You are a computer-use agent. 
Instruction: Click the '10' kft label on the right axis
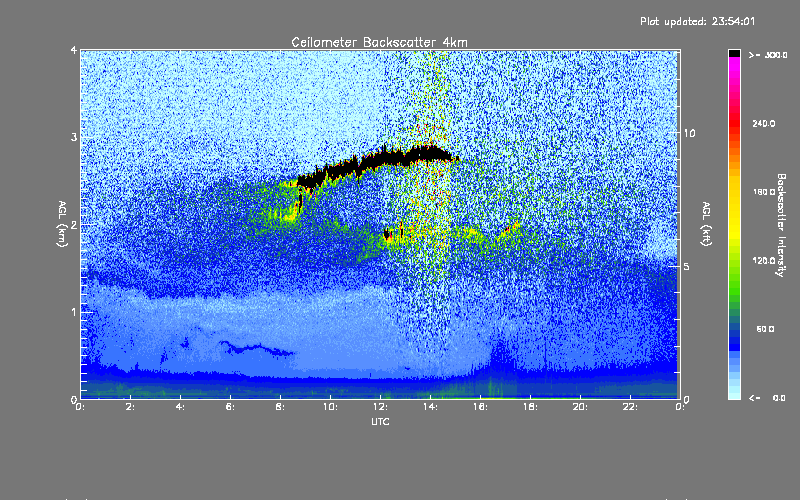[x=689, y=133]
